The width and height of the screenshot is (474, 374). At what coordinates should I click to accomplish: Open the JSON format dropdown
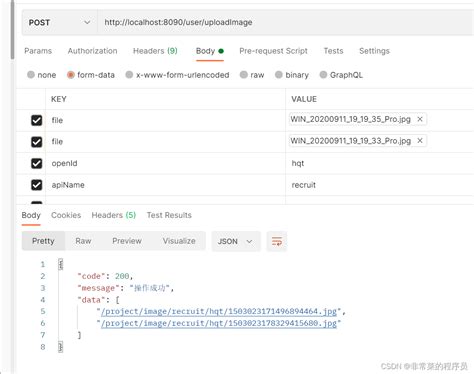pyautogui.click(x=236, y=241)
